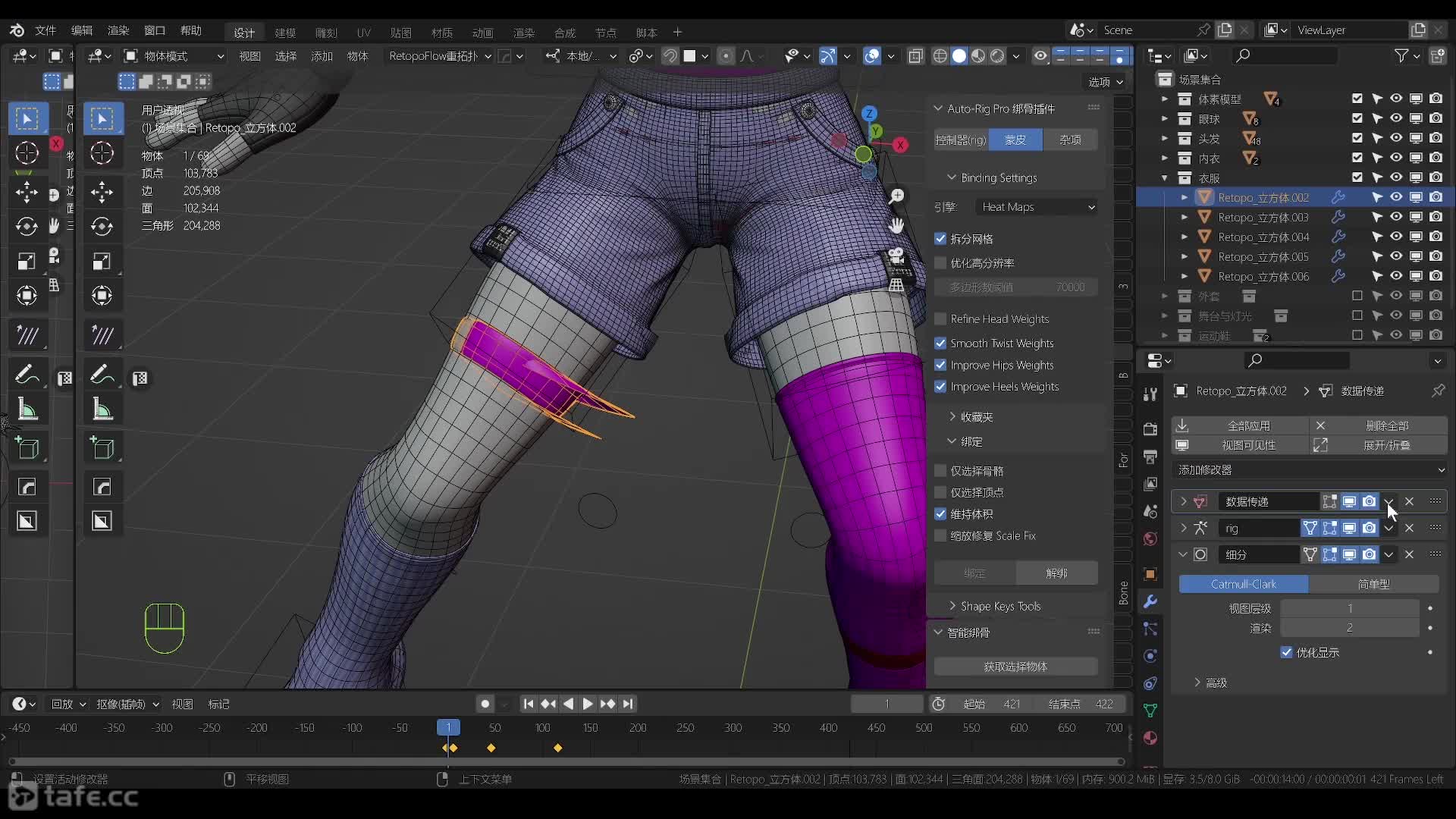Open the Object Data properties triangle tab
The height and width of the screenshot is (819, 1456).
[1150, 711]
